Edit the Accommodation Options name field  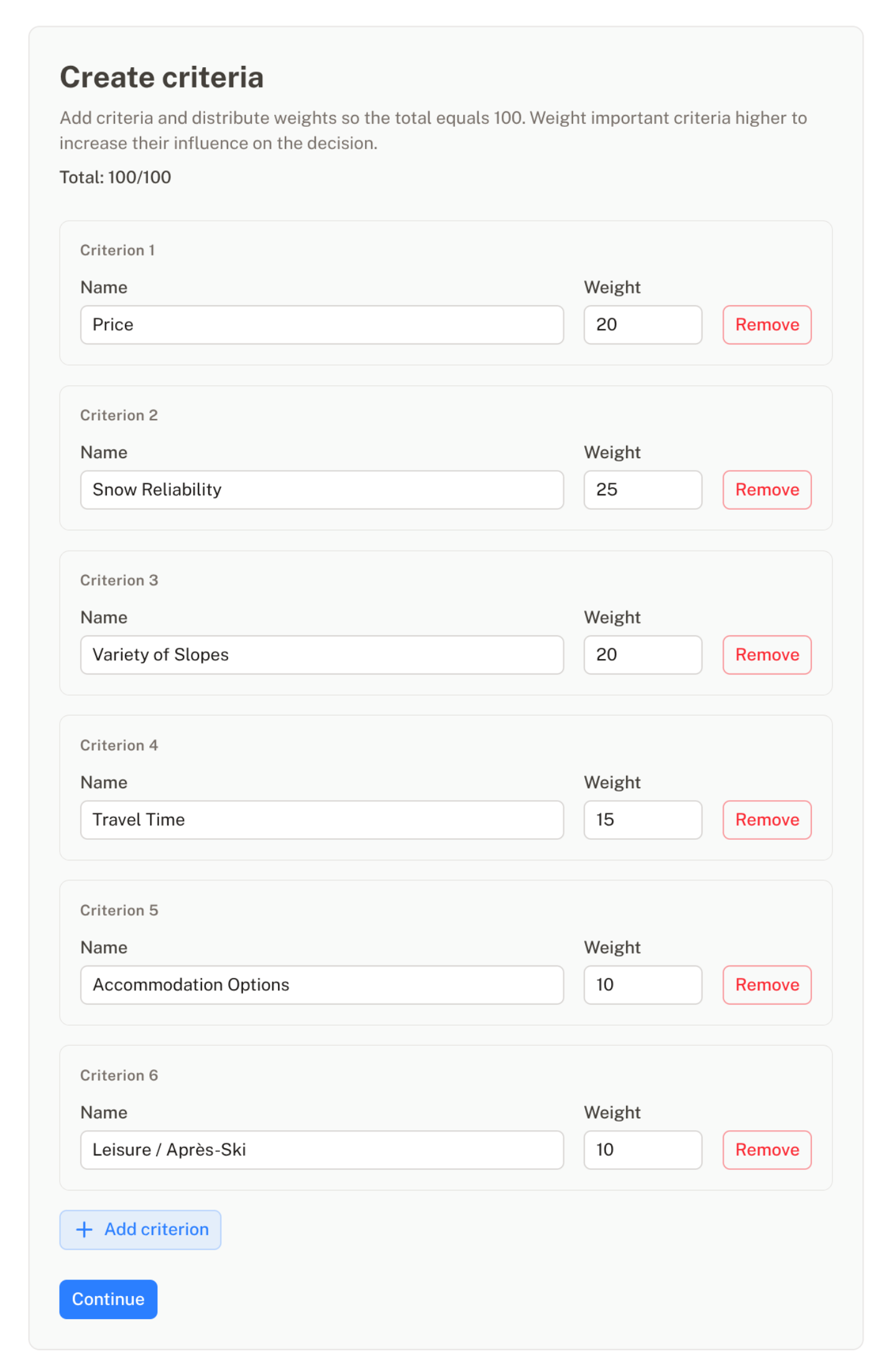tap(321, 985)
